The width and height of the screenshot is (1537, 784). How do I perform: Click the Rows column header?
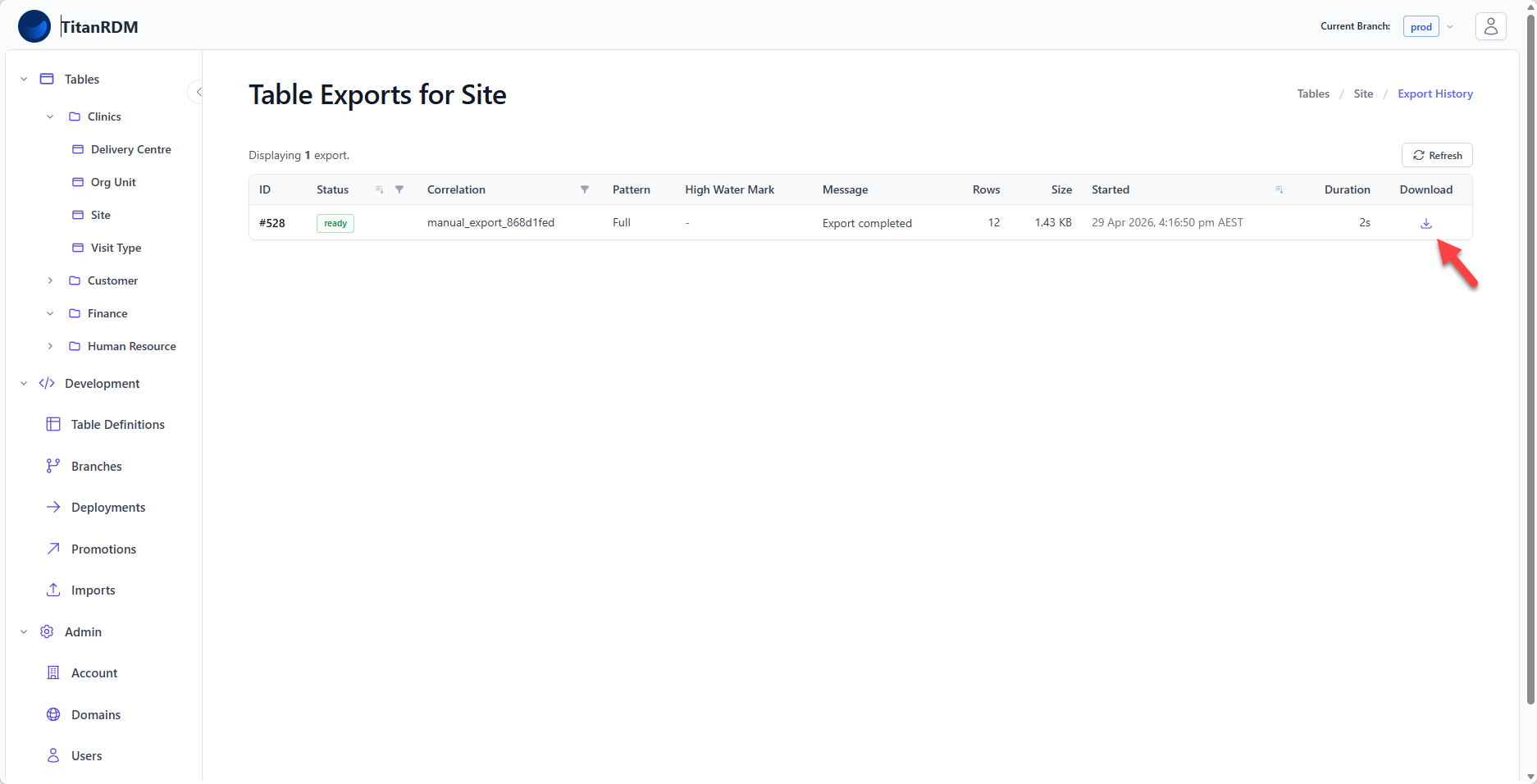pyautogui.click(x=986, y=189)
